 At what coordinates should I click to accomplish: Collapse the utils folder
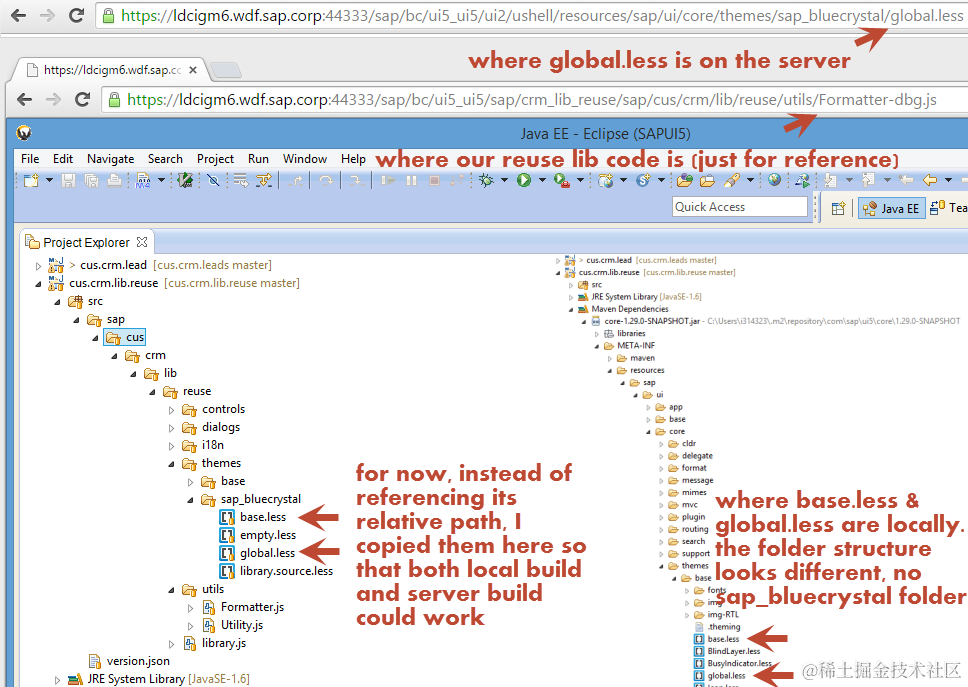click(x=172, y=590)
